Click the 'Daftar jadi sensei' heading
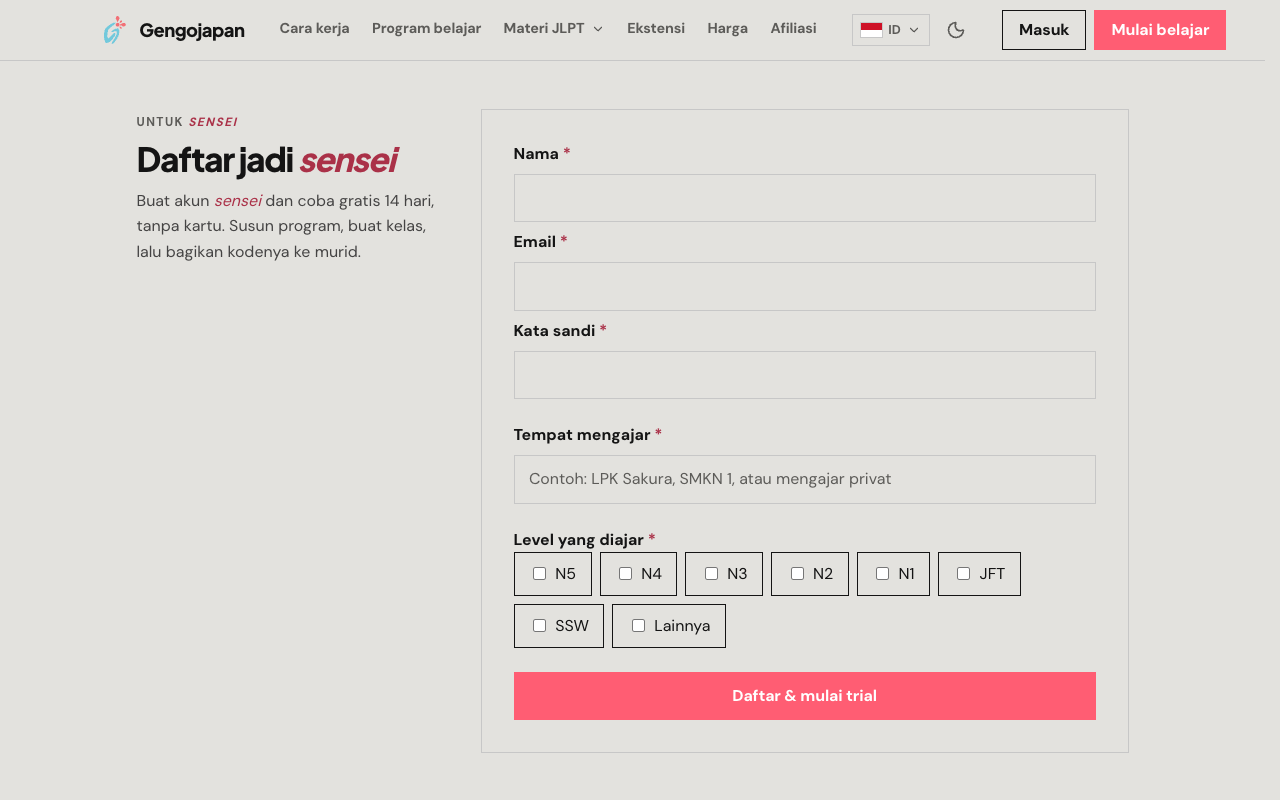 click(267, 160)
